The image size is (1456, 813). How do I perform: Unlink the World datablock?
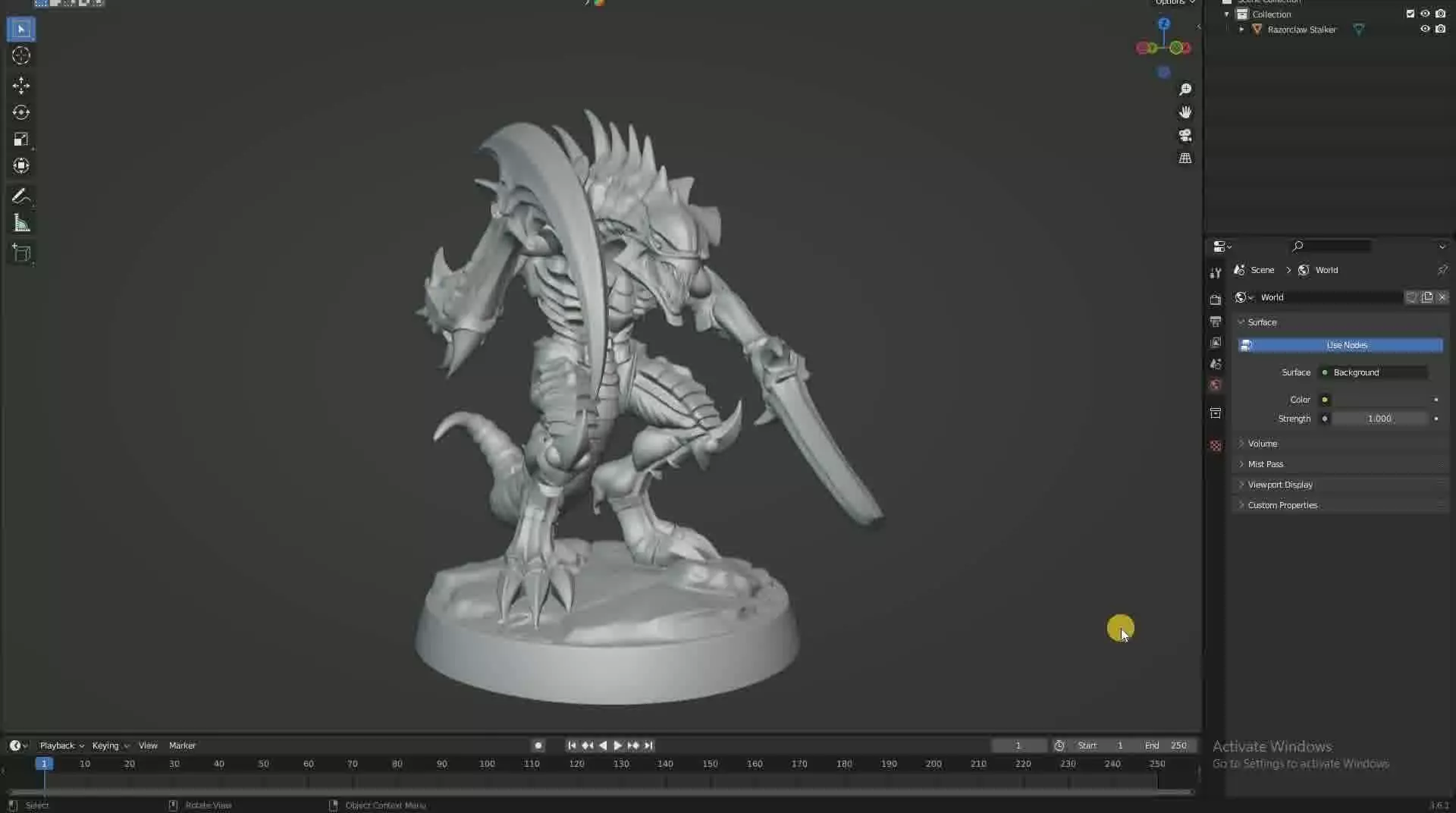[x=1442, y=297]
